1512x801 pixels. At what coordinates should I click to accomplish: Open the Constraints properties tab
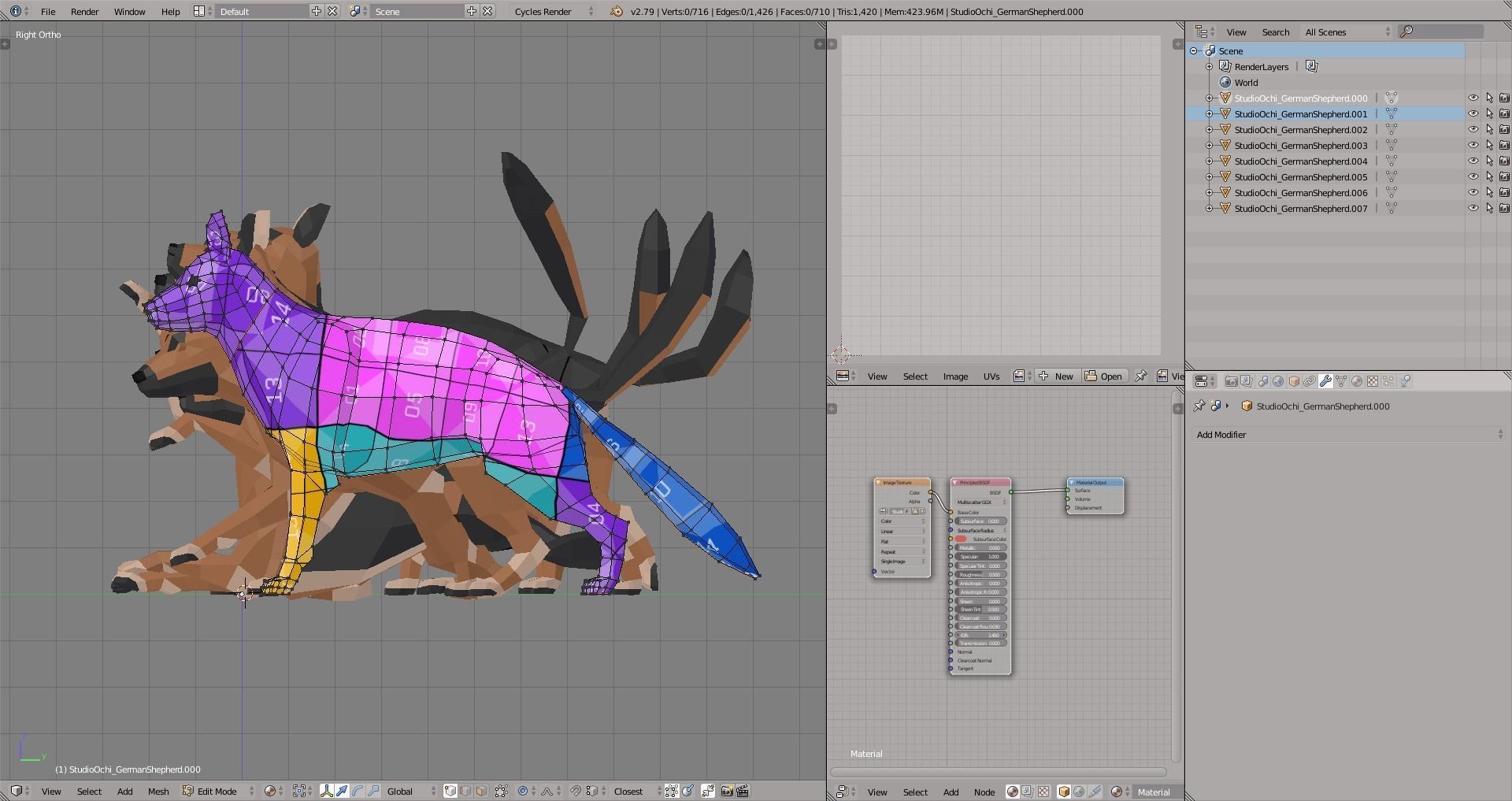1310,381
